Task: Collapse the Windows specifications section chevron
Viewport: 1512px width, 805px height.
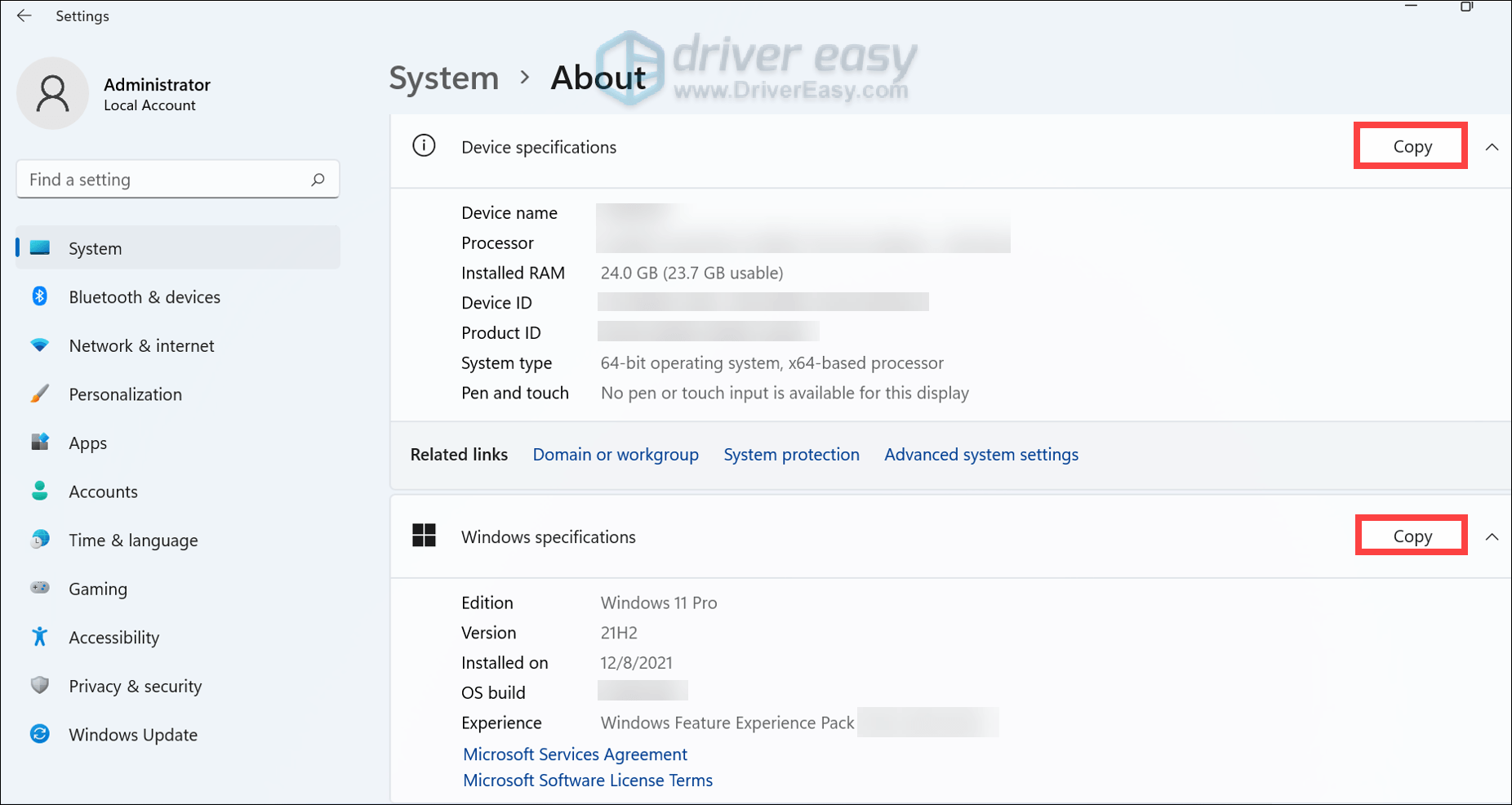Action: [x=1492, y=537]
